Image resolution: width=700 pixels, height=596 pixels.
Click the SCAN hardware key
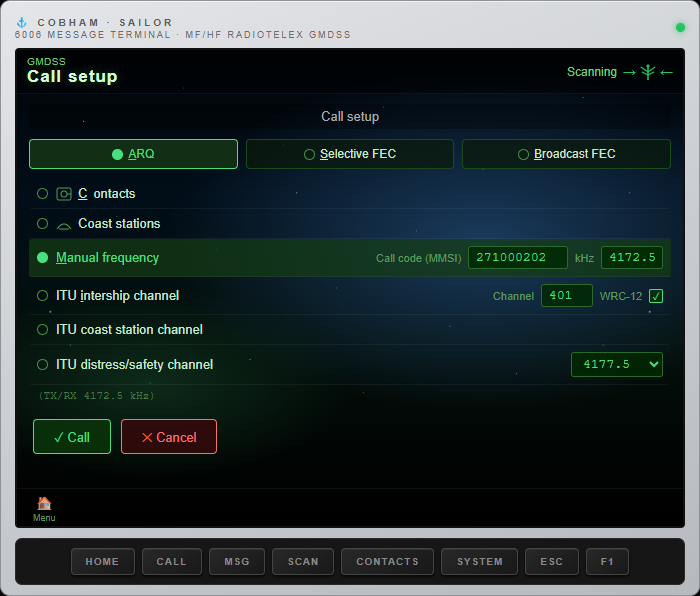(x=303, y=562)
